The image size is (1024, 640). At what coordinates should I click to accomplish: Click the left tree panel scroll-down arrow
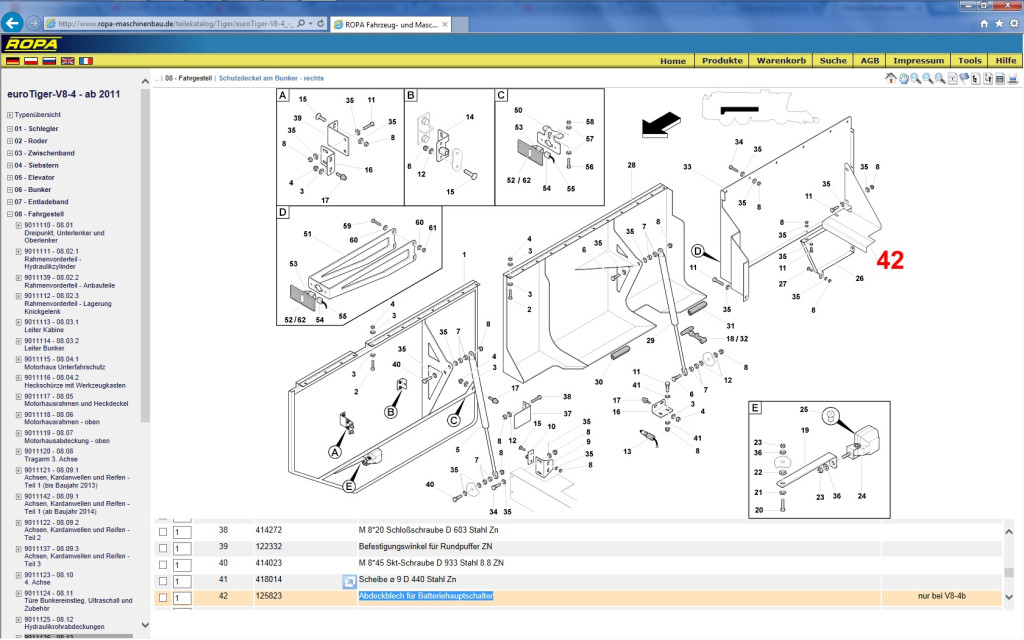click(x=145, y=625)
